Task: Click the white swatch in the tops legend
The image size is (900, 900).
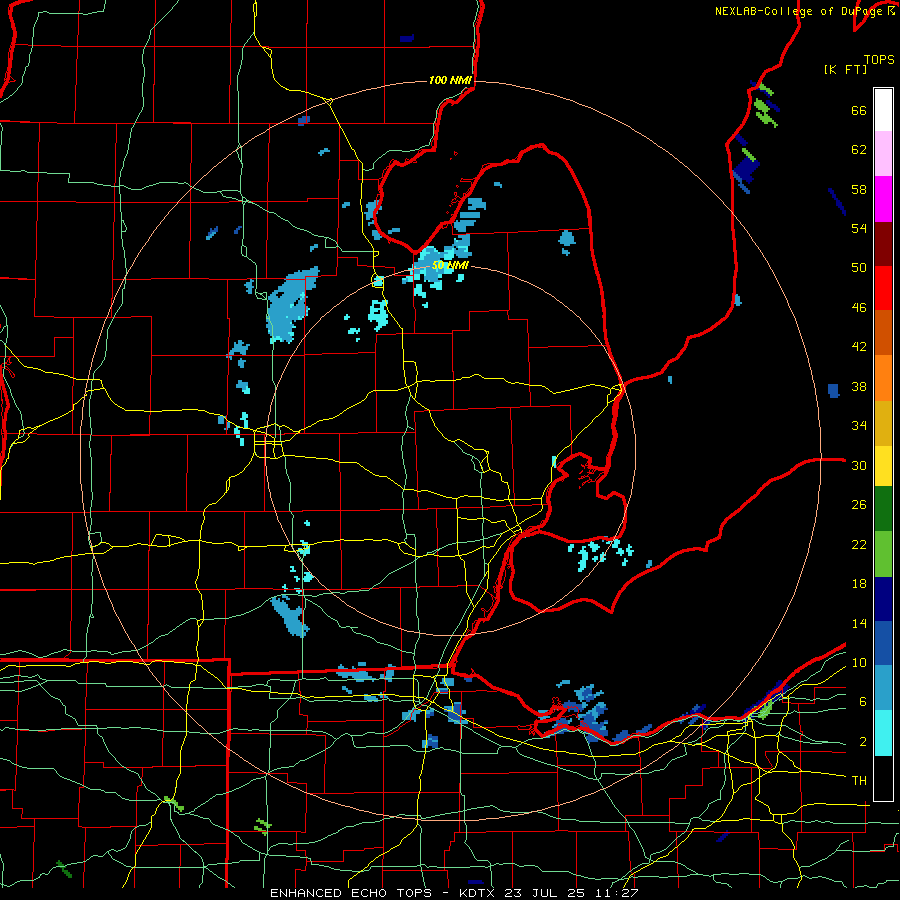Action: coord(883,110)
